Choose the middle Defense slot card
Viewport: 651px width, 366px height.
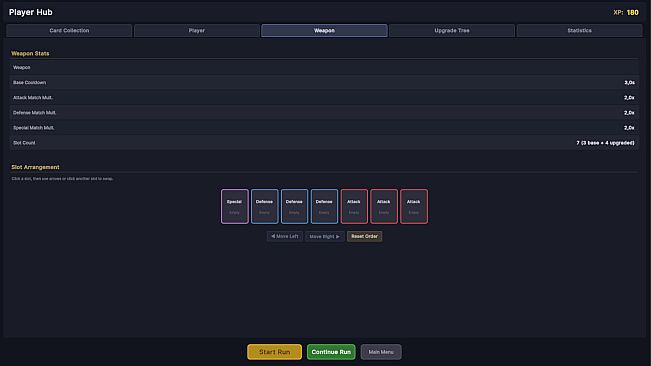click(x=294, y=207)
